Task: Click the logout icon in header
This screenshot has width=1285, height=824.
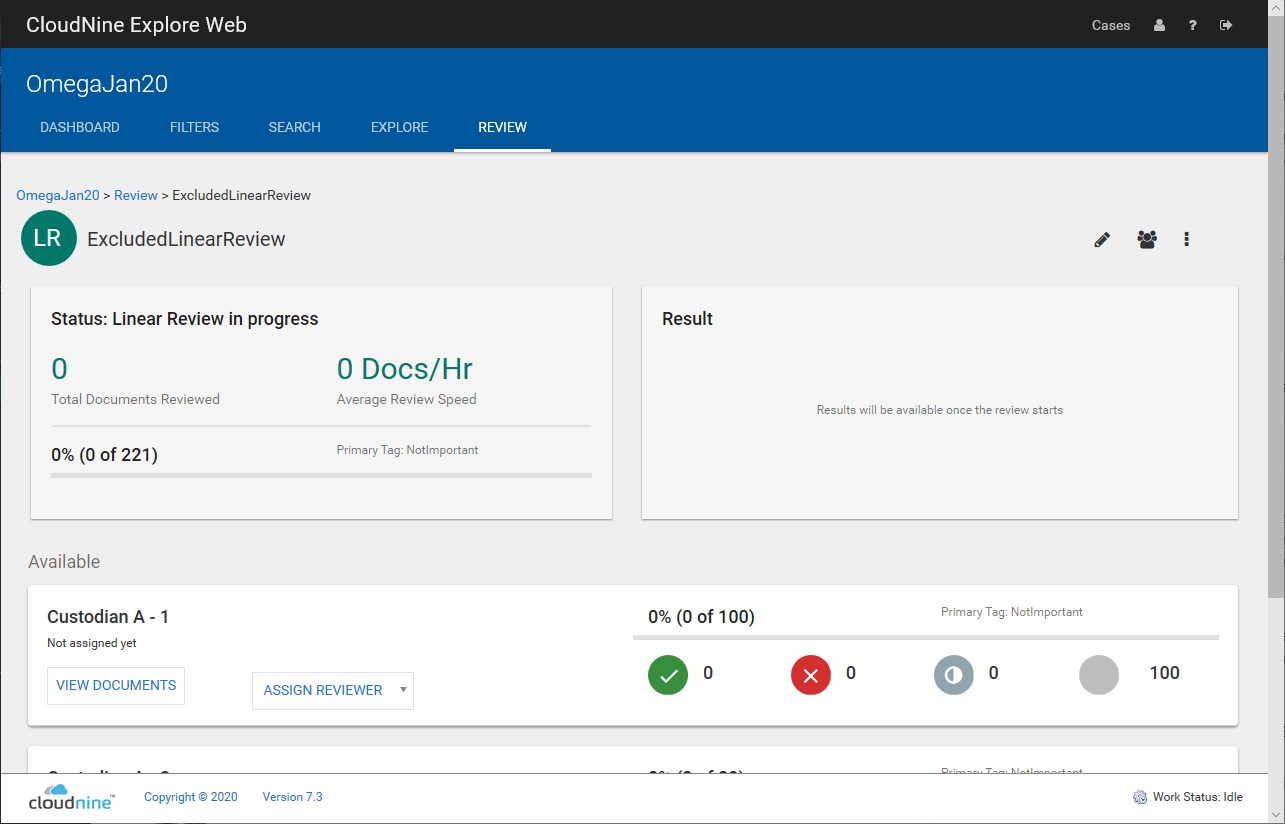Action: [1226, 25]
